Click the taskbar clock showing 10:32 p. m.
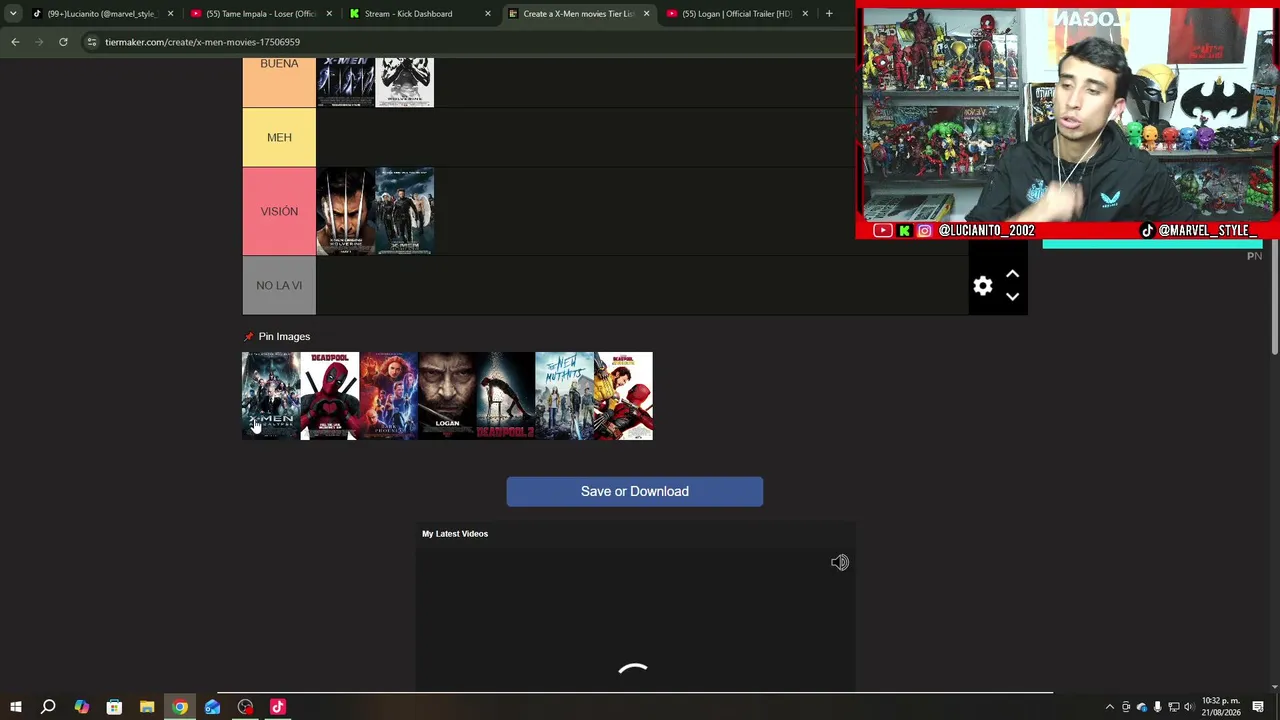This screenshot has width=1280, height=720. [x=1221, y=707]
